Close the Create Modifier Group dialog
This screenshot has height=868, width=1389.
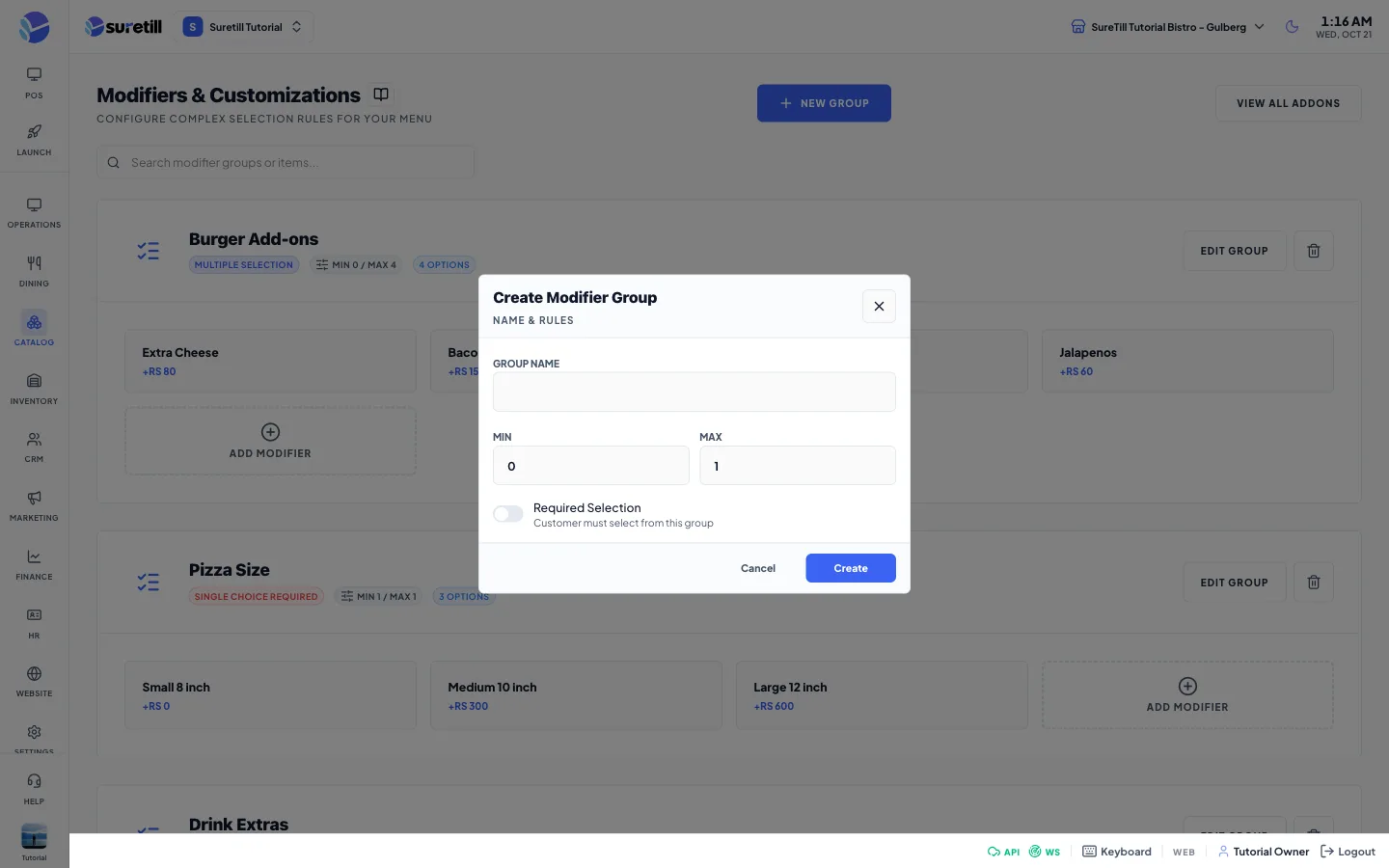(879, 306)
